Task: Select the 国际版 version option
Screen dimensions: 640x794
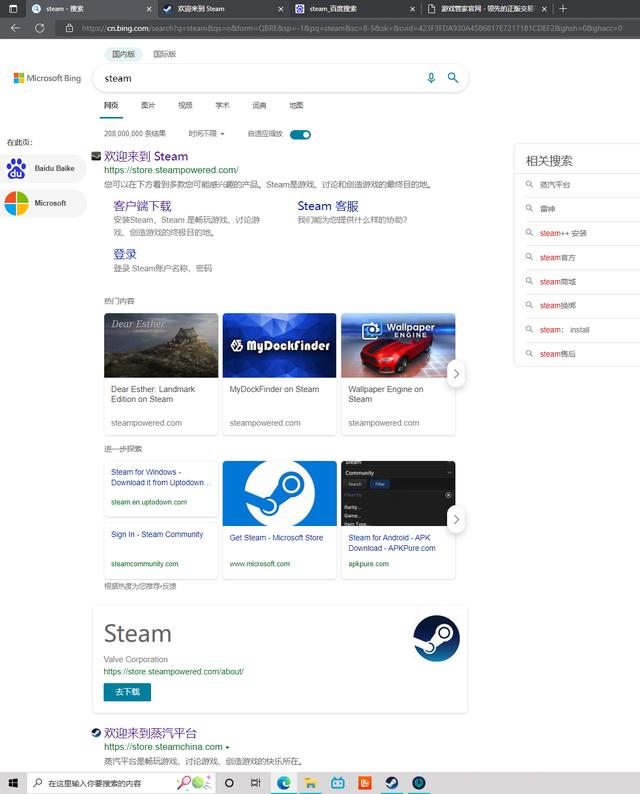Action: [165, 54]
